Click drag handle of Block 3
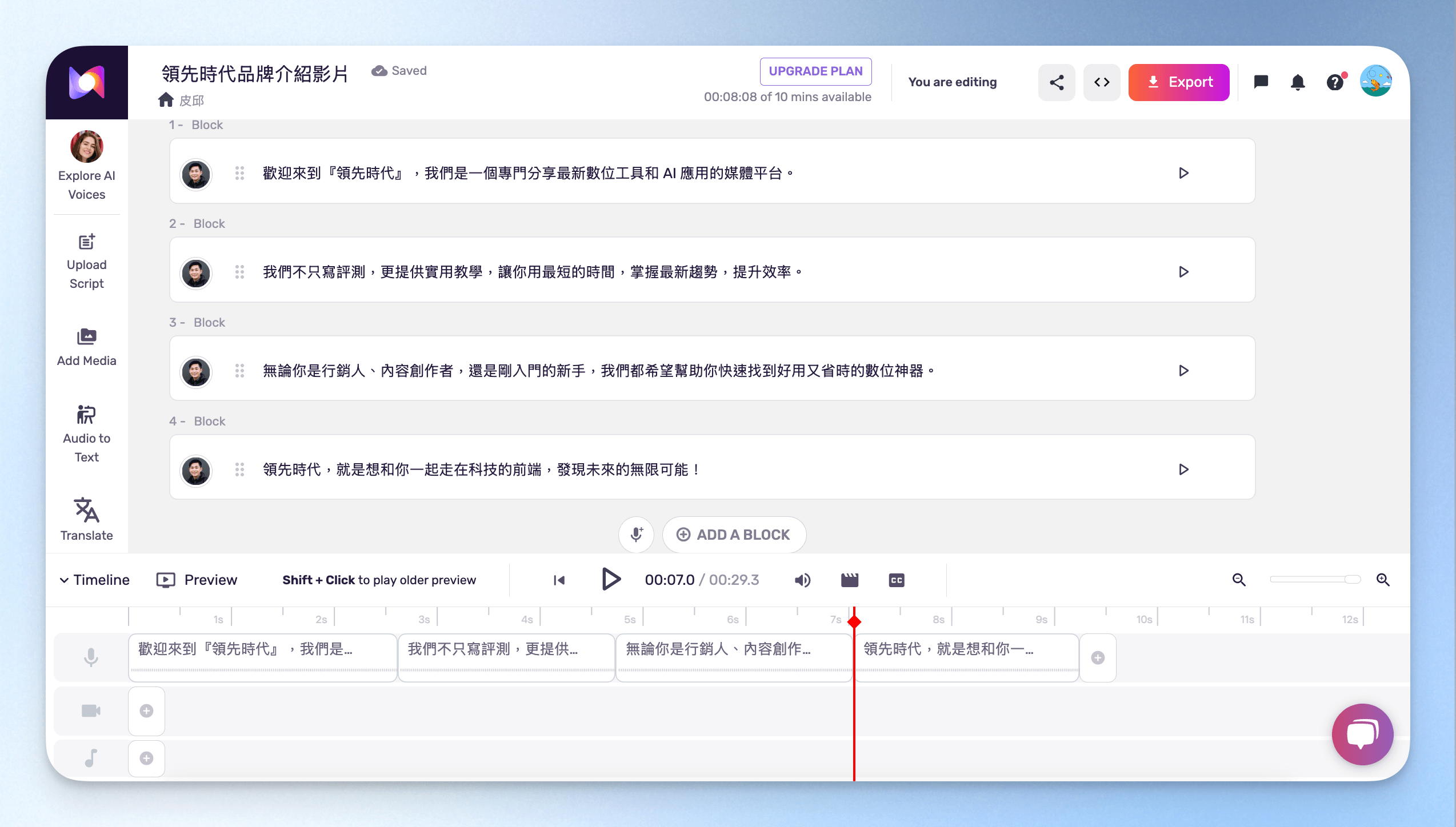The width and height of the screenshot is (1456, 827). pyautogui.click(x=239, y=371)
